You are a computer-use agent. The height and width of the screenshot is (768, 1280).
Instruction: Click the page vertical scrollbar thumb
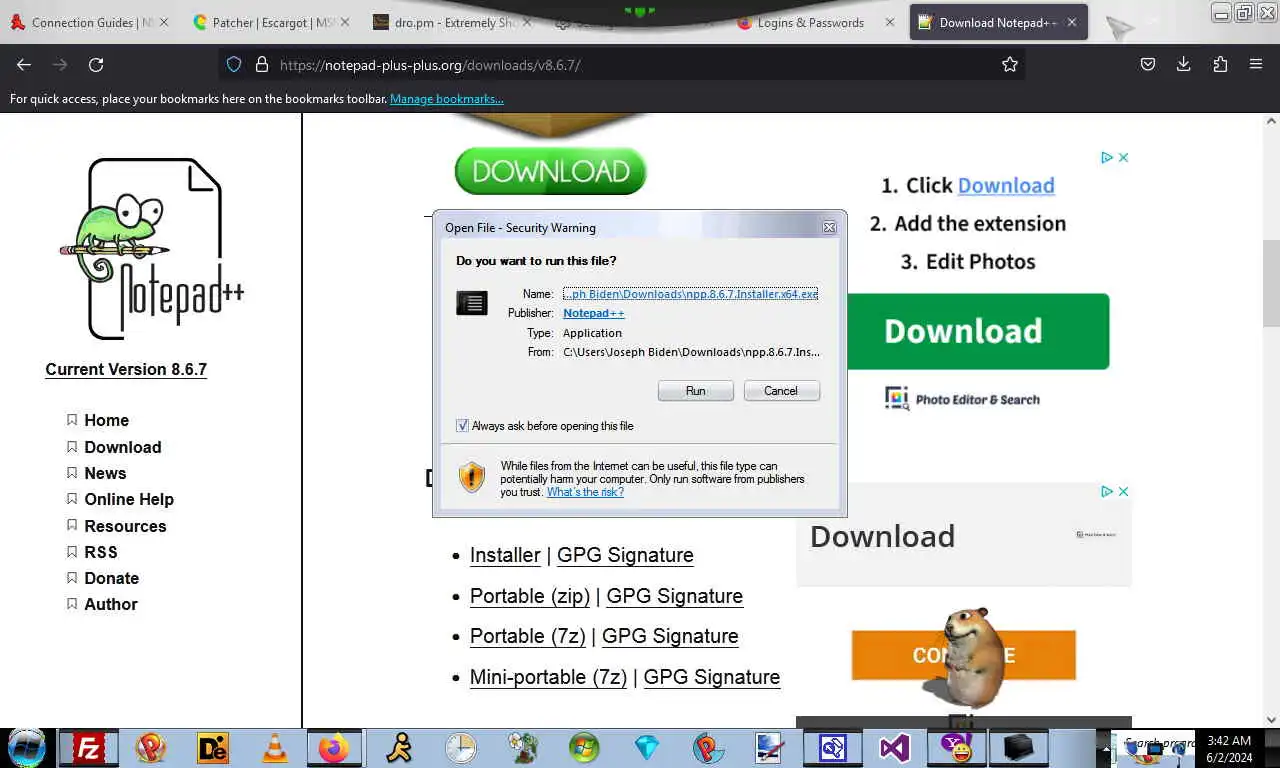tap(1271, 283)
